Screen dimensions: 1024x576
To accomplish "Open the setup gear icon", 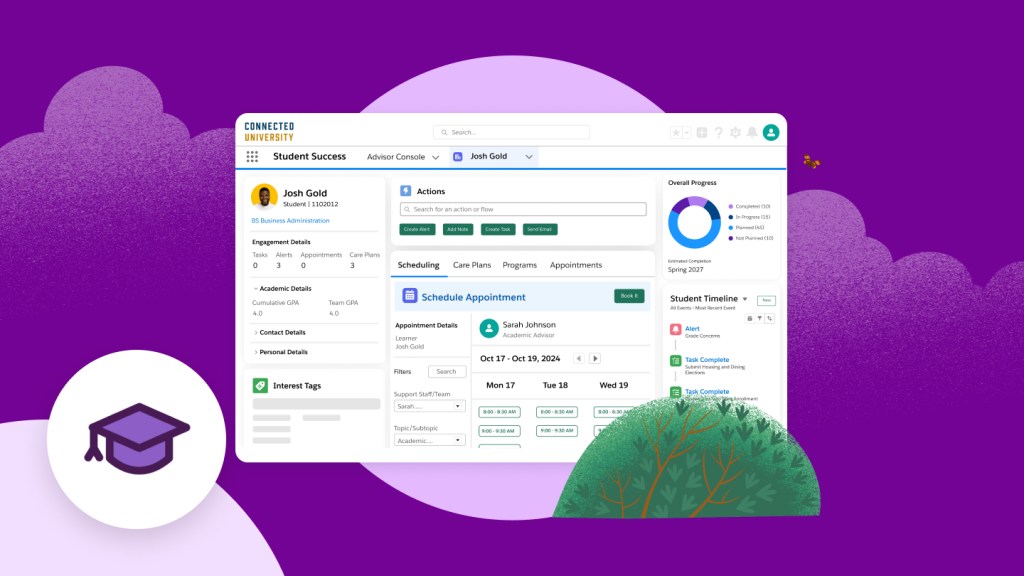I will (x=735, y=133).
